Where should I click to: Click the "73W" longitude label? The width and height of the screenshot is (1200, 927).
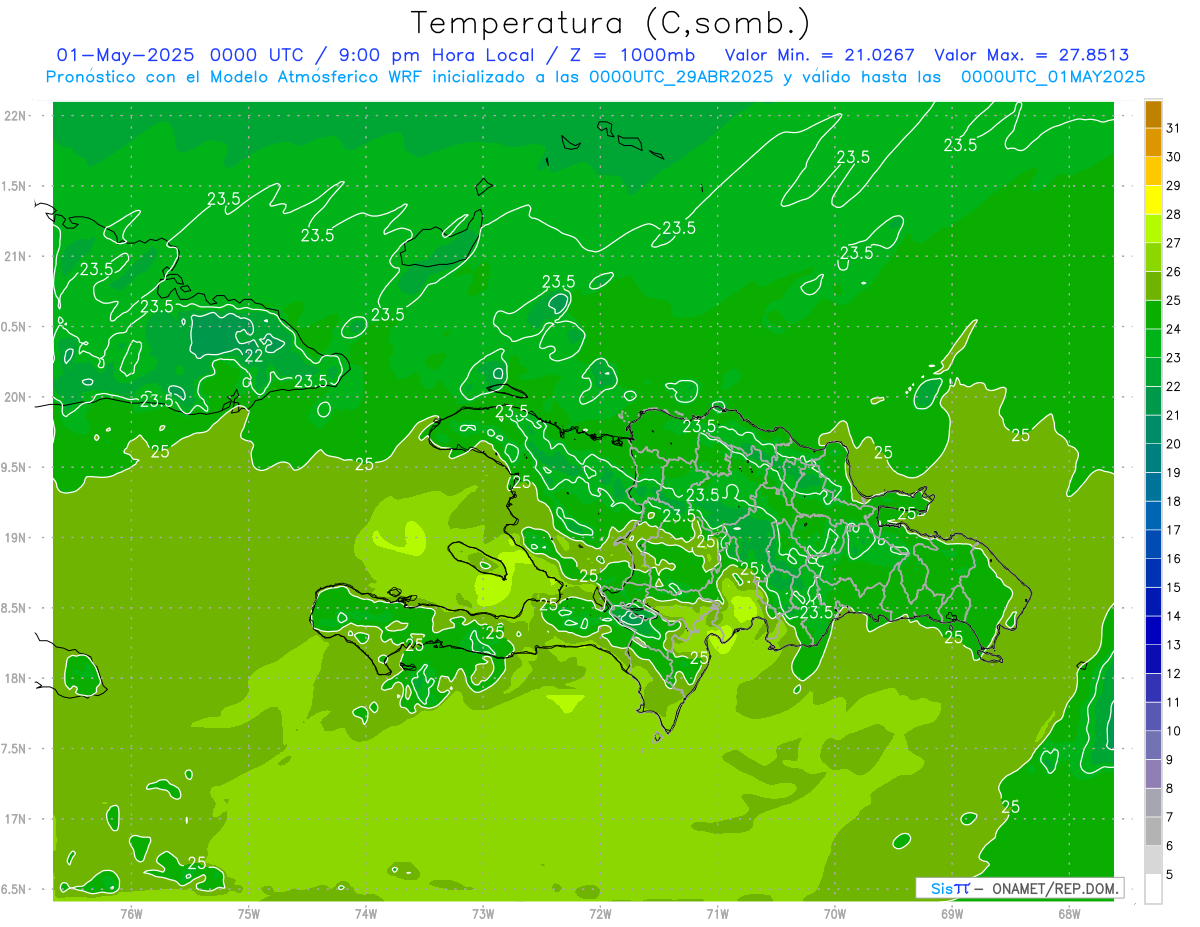(x=483, y=914)
